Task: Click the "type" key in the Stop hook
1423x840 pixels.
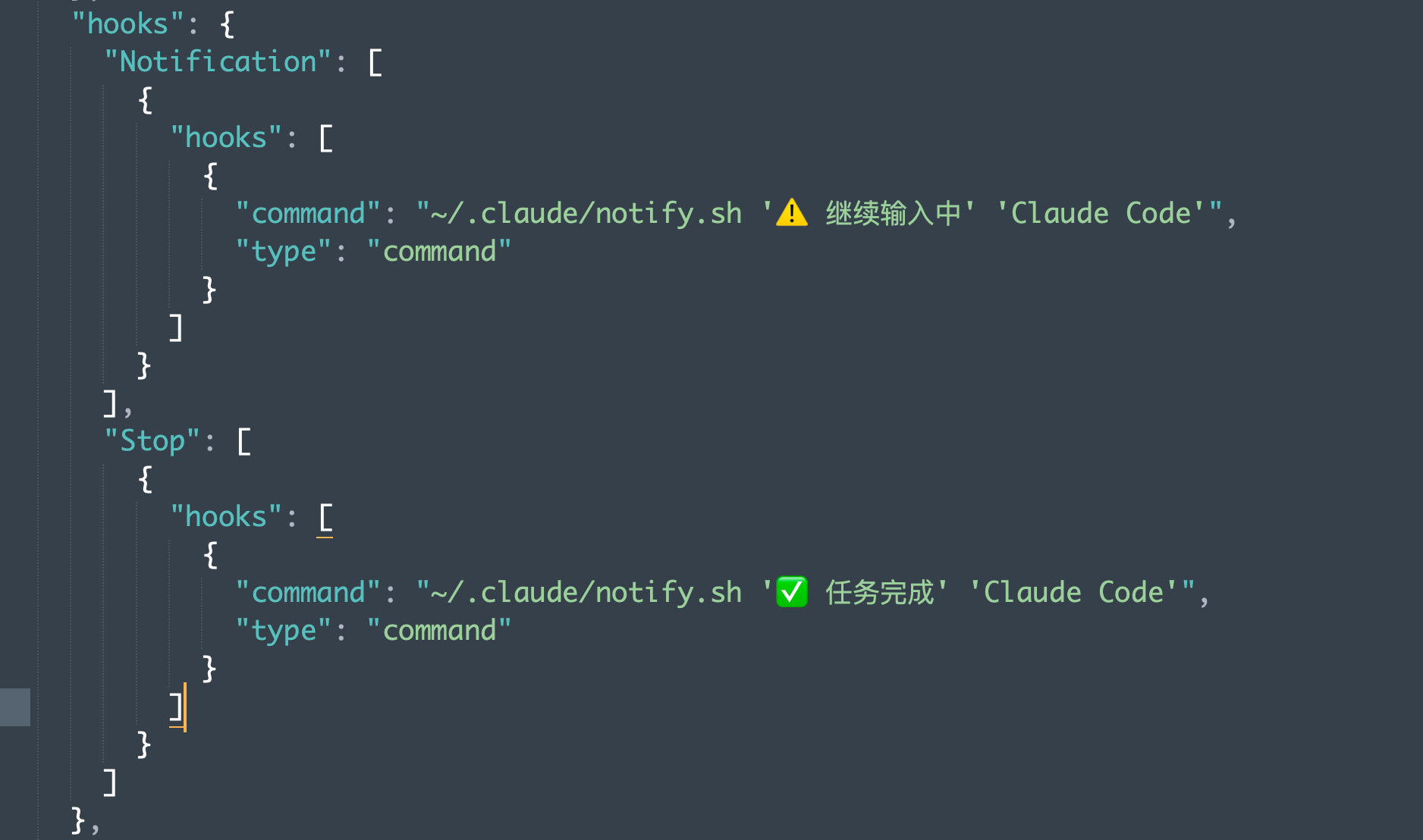Action: pyautogui.click(x=284, y=630)
